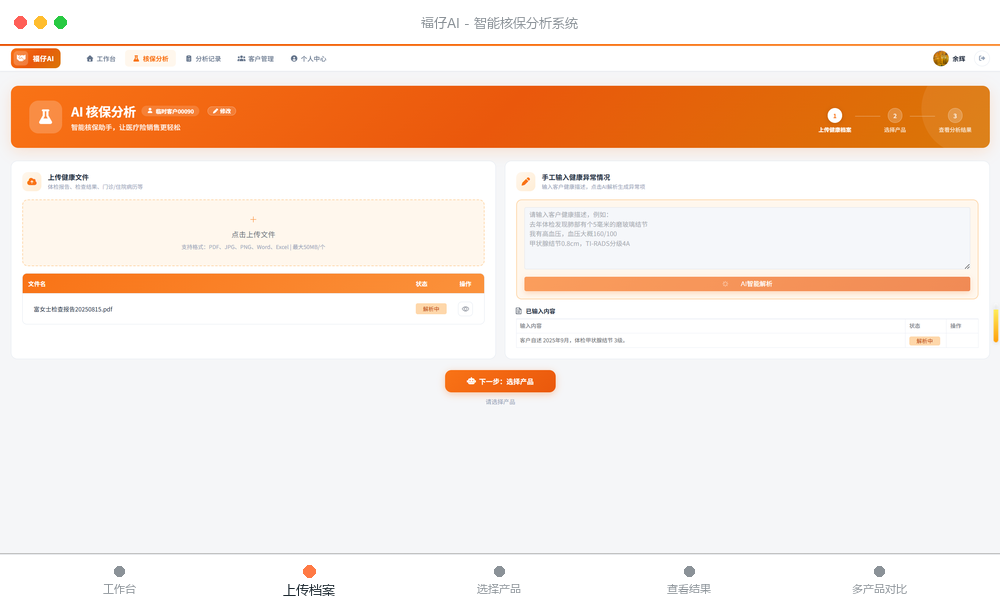
Task: Open the 工作台 nav item
Action: (x=101, y=59)
